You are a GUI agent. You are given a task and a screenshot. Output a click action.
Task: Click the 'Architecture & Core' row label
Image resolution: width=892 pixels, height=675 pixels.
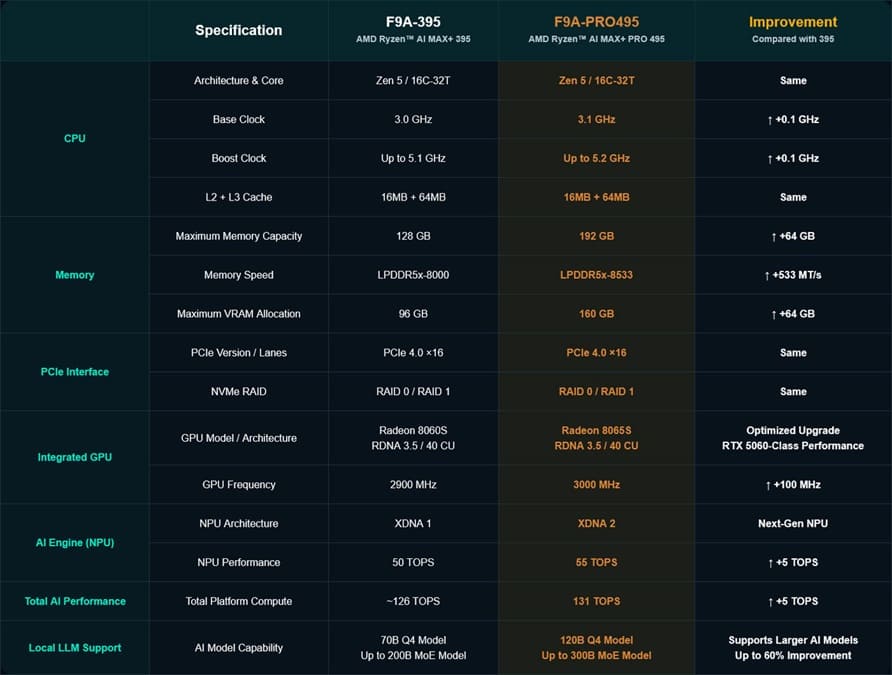point(238,81)
